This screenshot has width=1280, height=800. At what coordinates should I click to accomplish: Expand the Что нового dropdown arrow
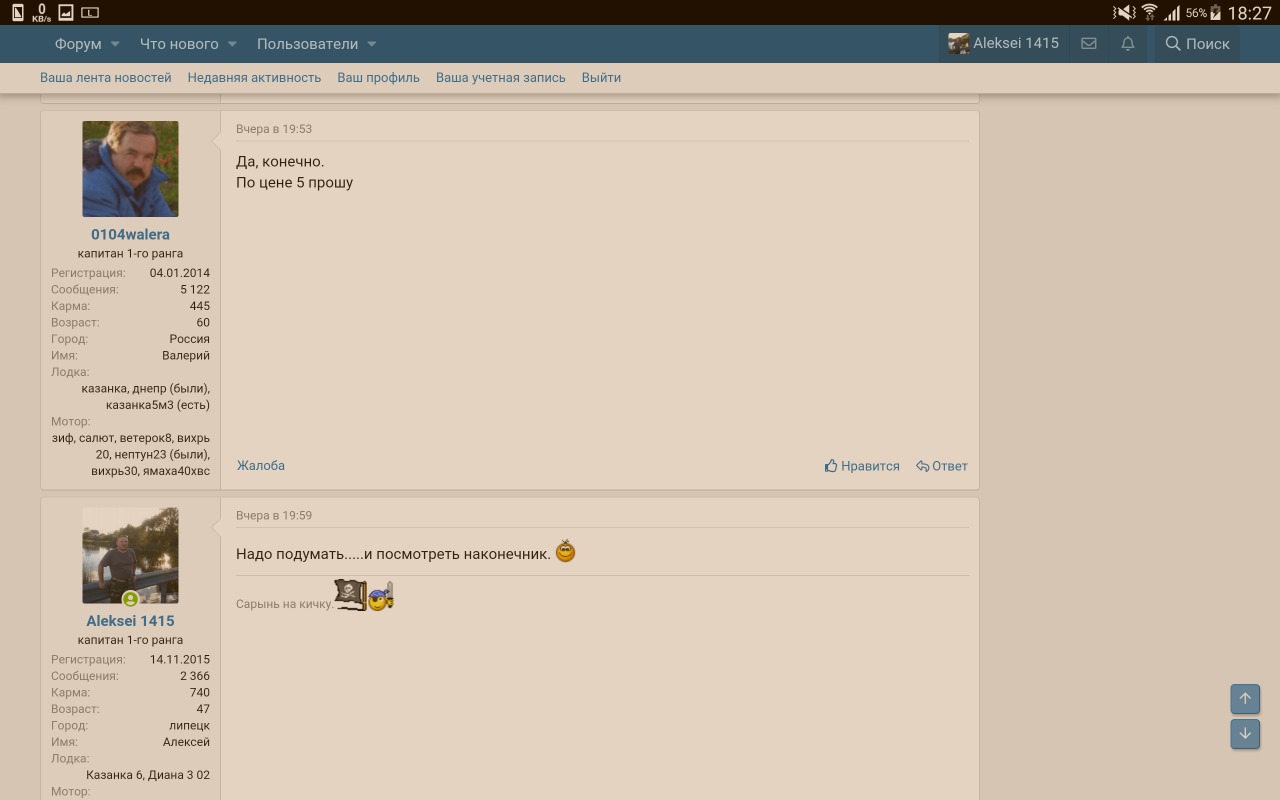pos(232,44)
